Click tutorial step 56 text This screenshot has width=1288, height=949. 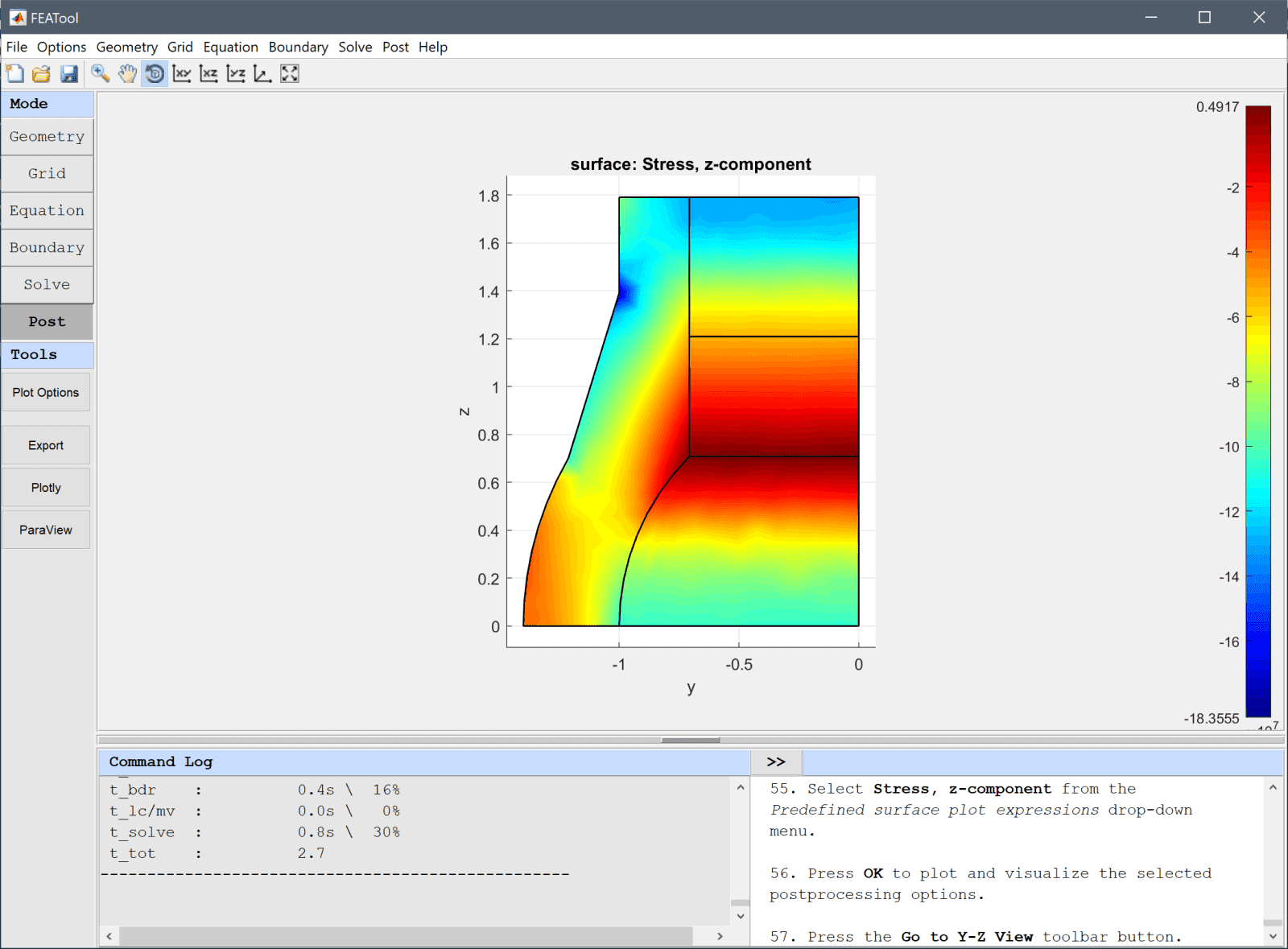tap(990, 884)
